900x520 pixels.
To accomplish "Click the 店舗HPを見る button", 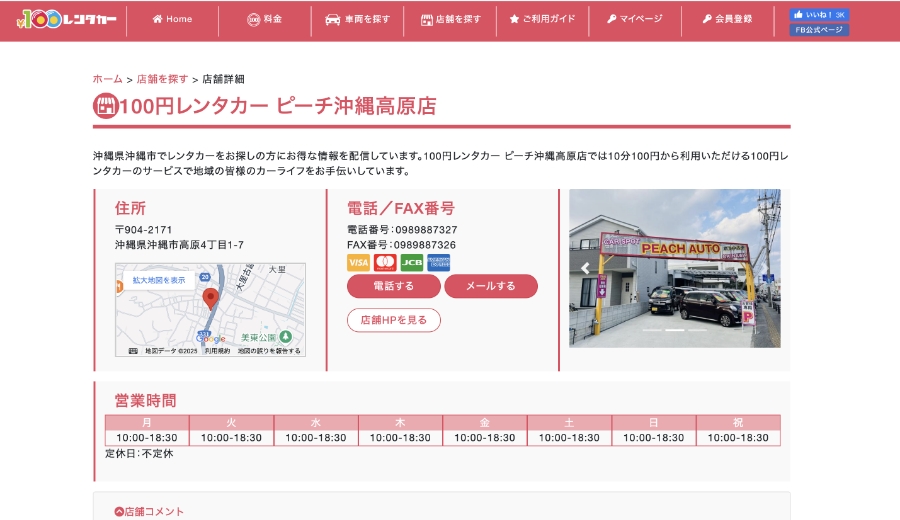I will point(394,320).
